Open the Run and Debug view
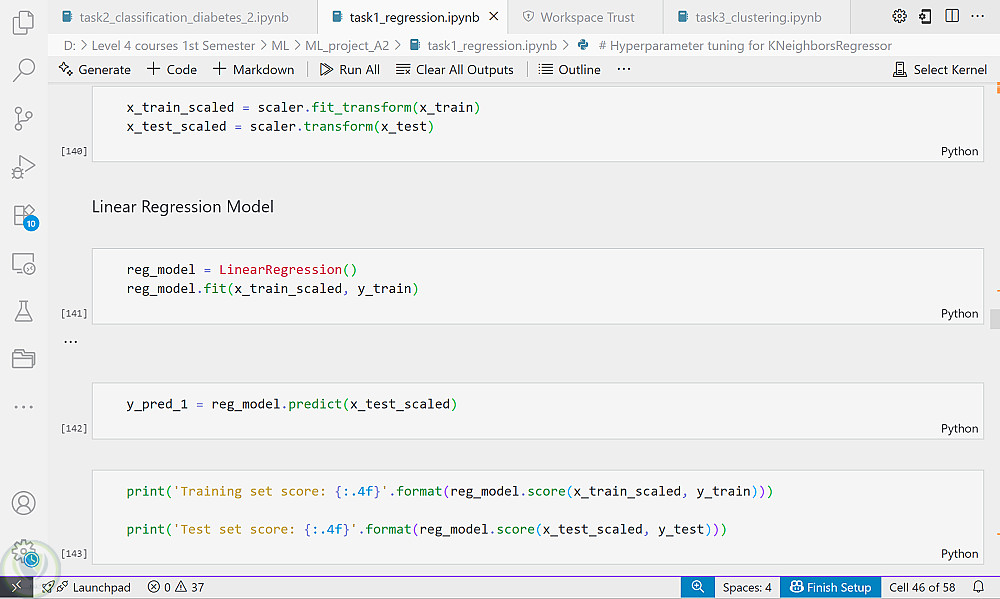The height and width of the screenshot is (599, 1000). [24, 166]
